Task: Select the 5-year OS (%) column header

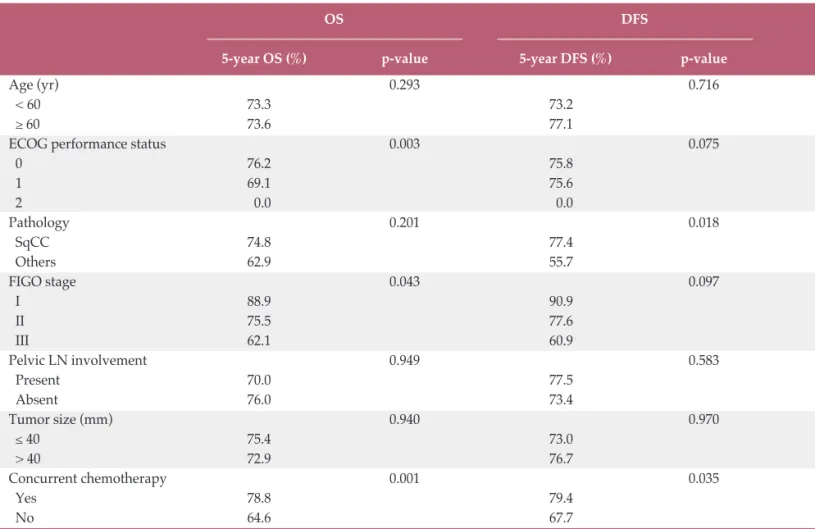Action: coord(264,58)
